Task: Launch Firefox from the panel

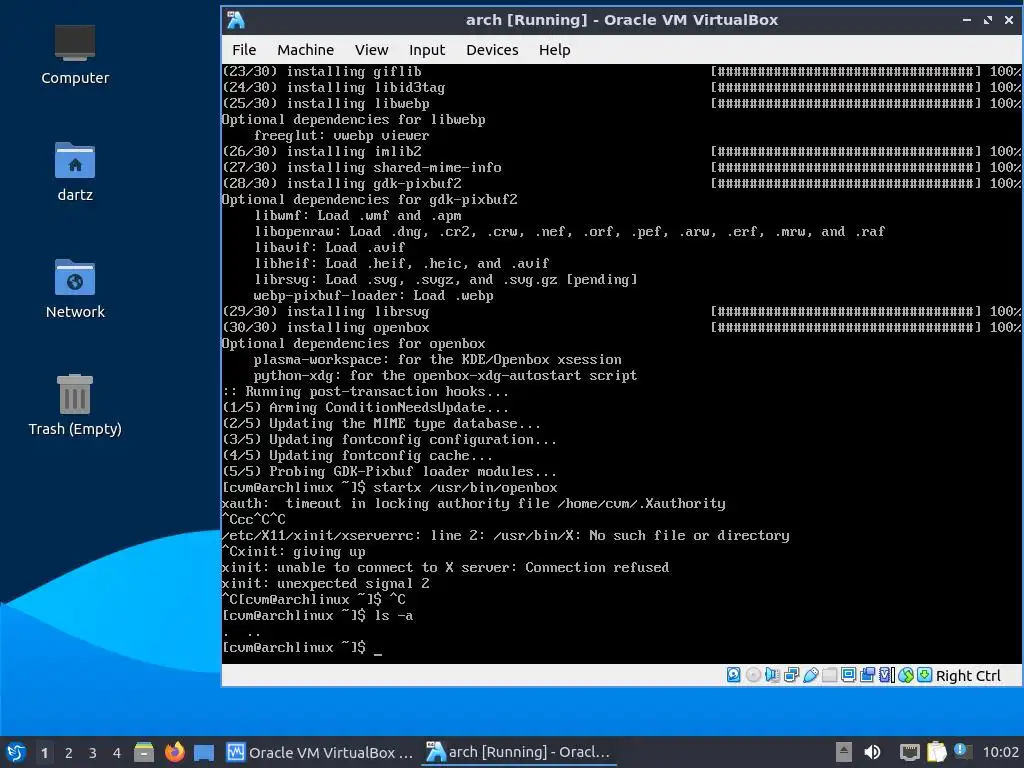Action: [x=174, y=752]
